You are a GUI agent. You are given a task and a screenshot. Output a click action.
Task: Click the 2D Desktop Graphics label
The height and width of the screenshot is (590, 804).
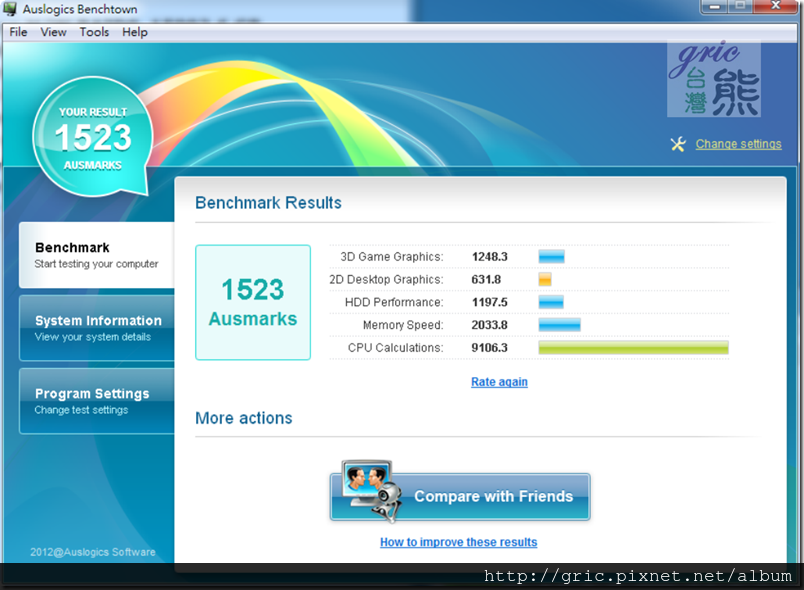pyautogui.click(x=386, y=279)
